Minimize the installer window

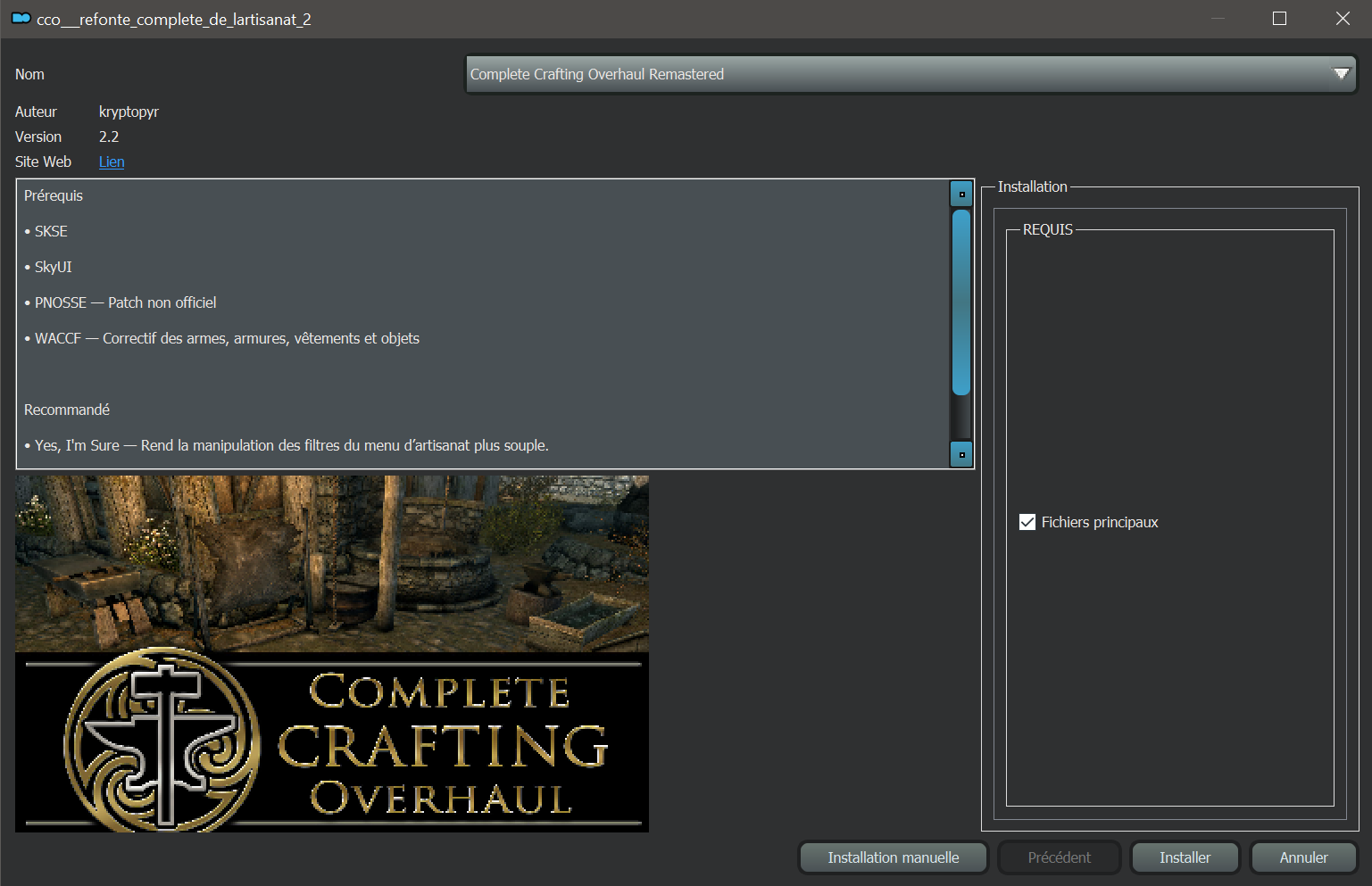tap(1218, 19)
